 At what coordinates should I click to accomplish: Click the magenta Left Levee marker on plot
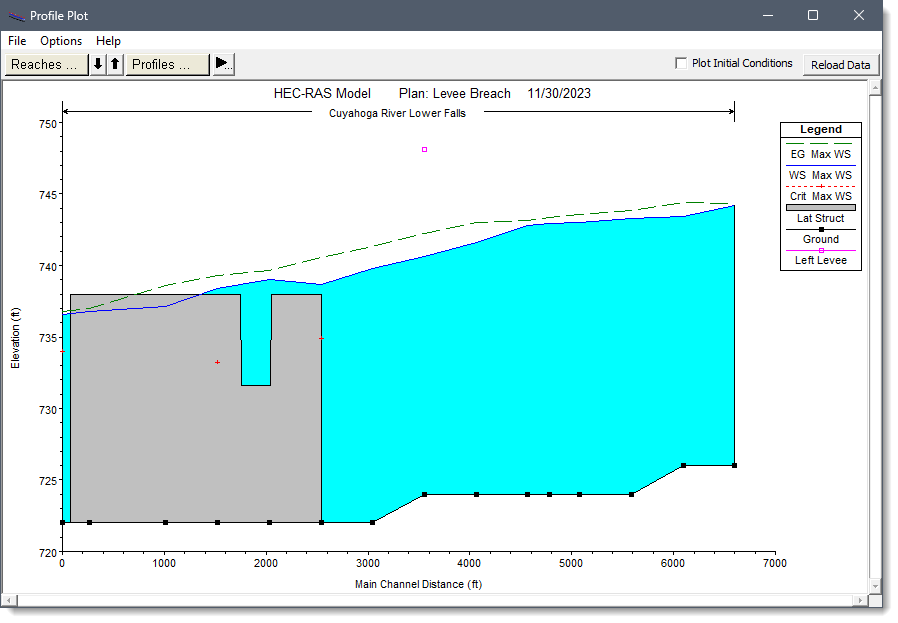(424, 148)
